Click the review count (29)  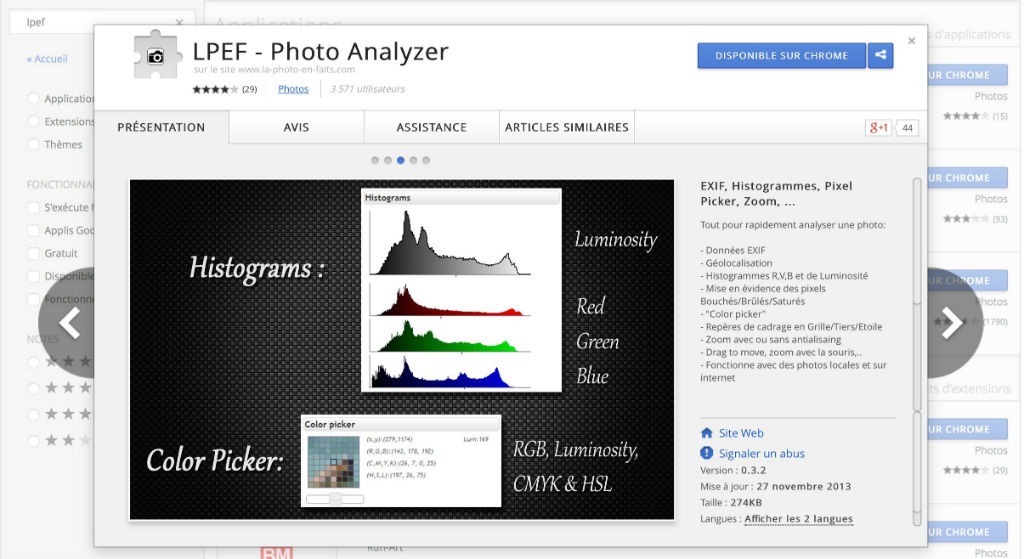click(249, 89)
